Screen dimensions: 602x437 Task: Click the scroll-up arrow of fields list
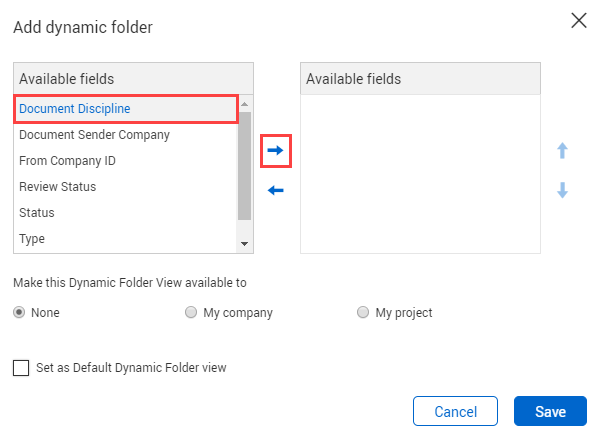[245, 104]
